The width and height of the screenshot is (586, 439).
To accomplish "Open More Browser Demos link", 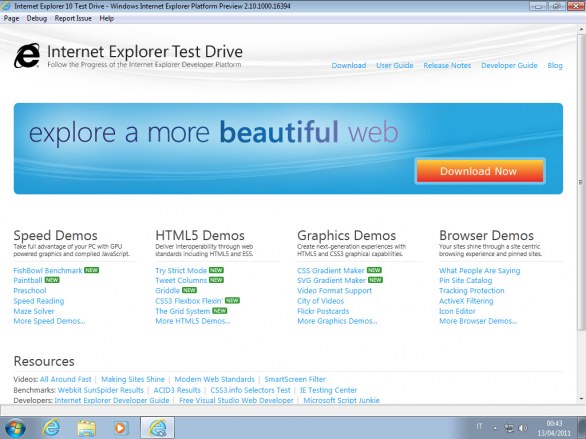I will (478, 321).
